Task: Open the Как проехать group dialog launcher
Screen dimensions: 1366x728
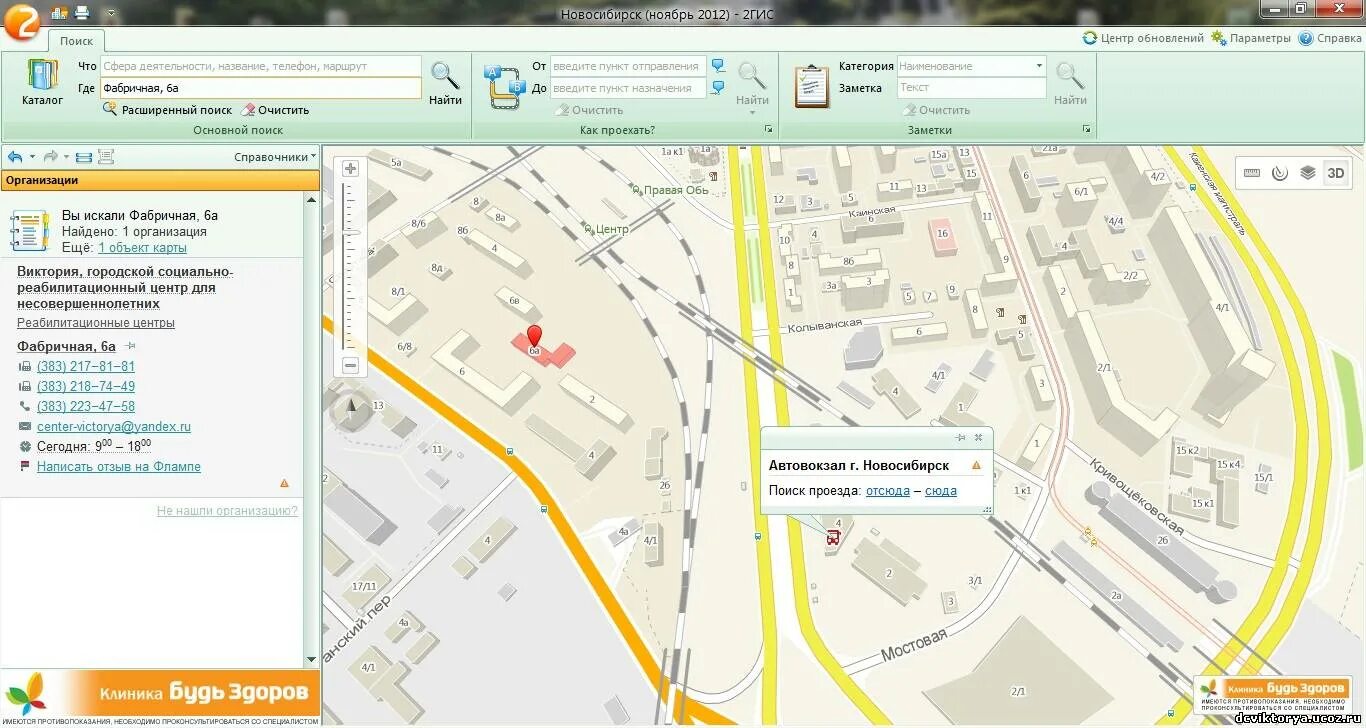Action: (769, 130)
